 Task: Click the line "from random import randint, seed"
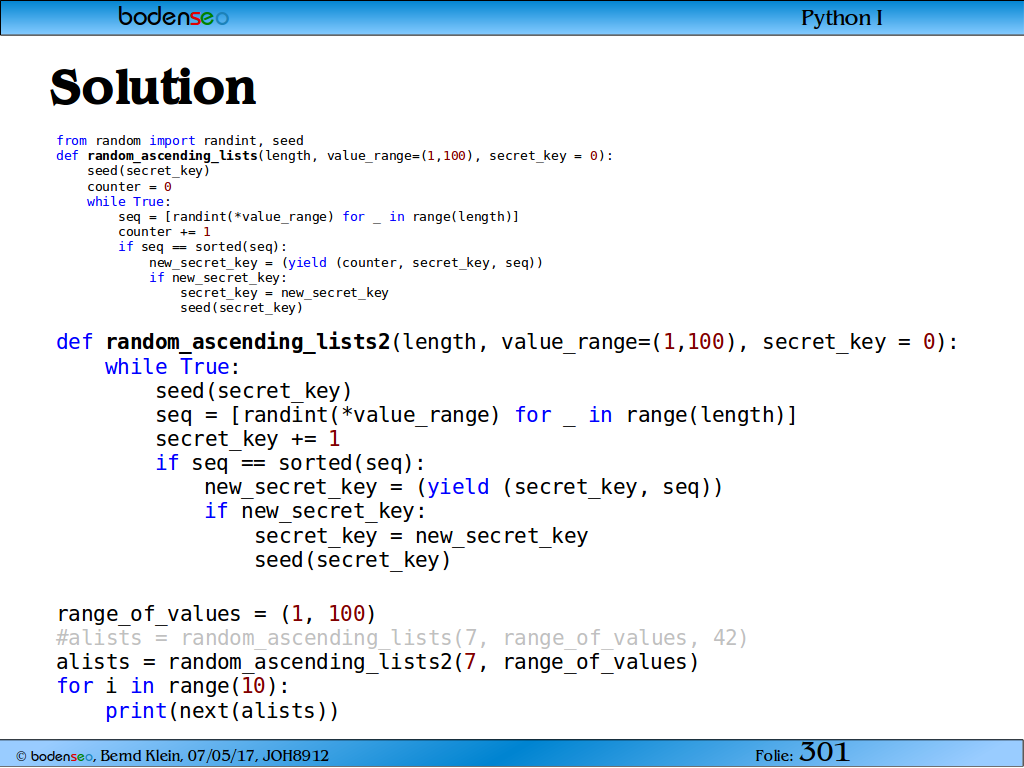pos(180,140)
